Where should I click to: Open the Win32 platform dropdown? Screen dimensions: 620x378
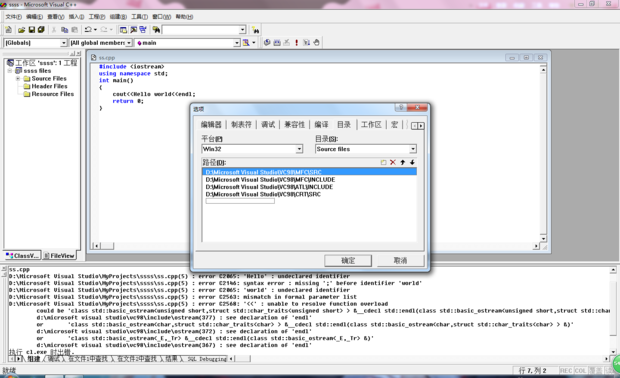click(x=299, y=149)
